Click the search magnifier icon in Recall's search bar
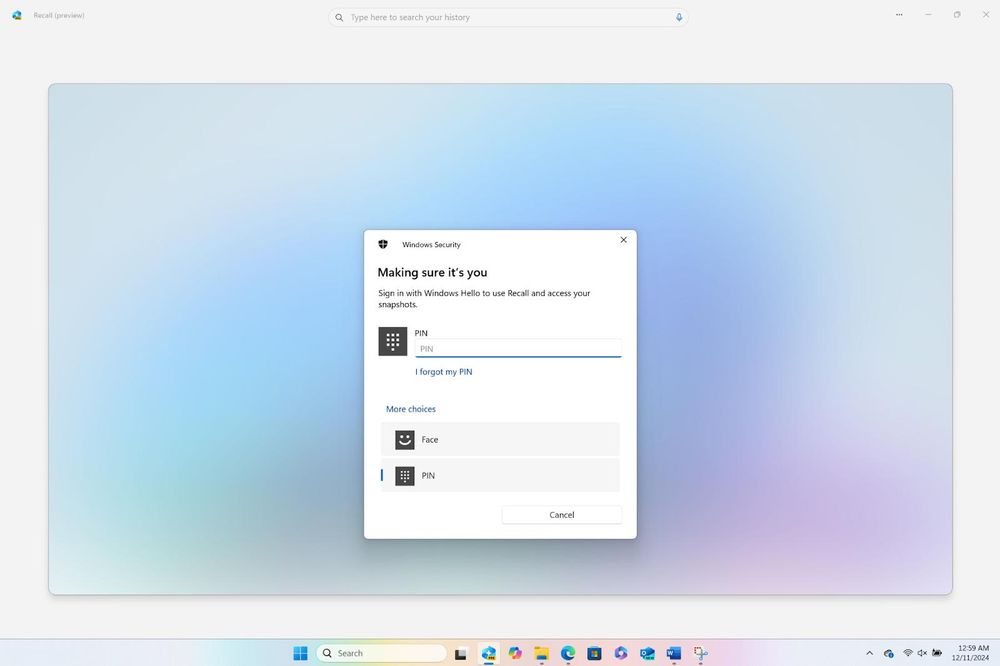The width and height of the screenshot is (1000, 666). click(x=339, y=17)
